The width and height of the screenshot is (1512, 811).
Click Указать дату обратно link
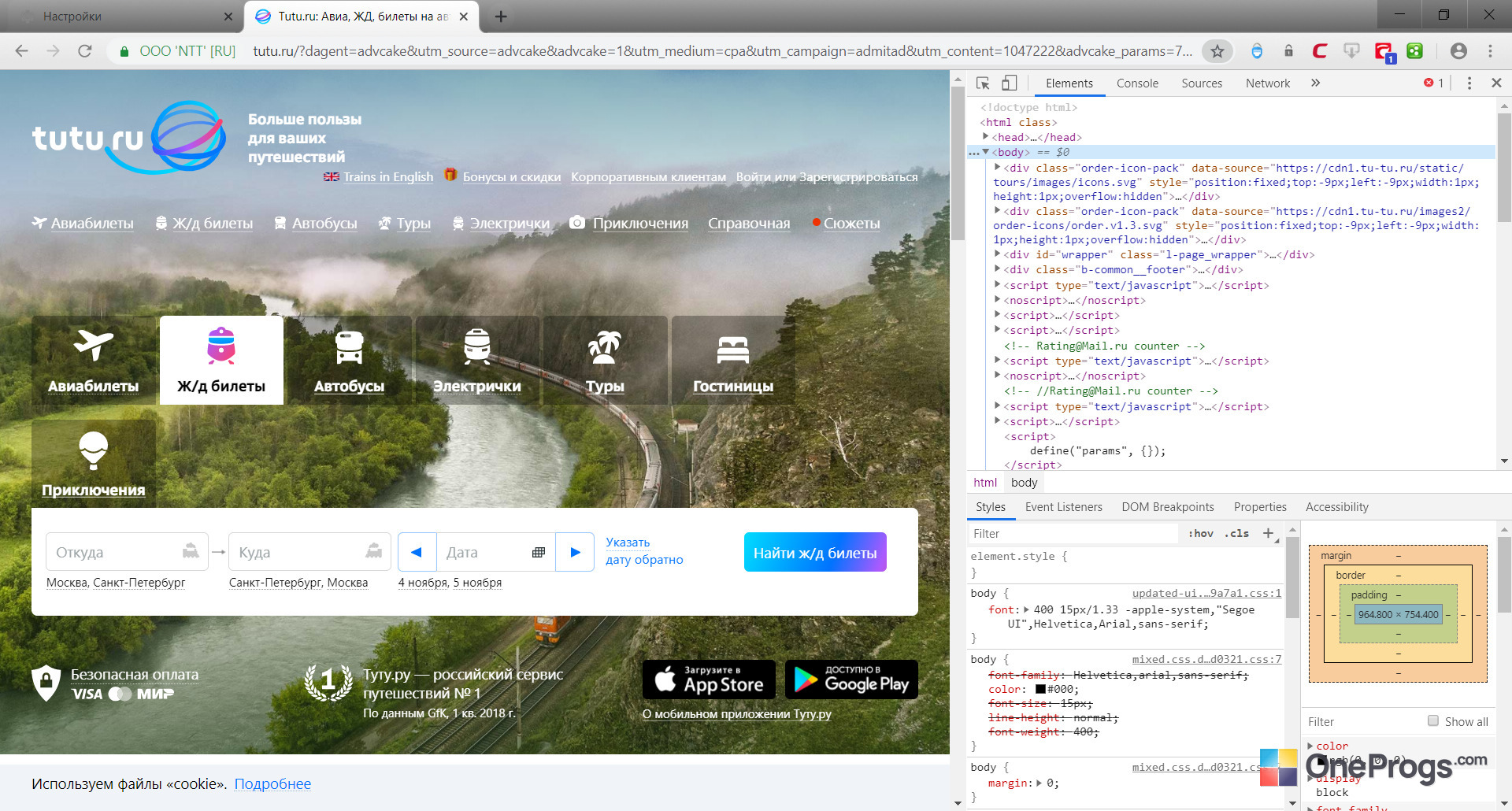click(x=644, y=551)
